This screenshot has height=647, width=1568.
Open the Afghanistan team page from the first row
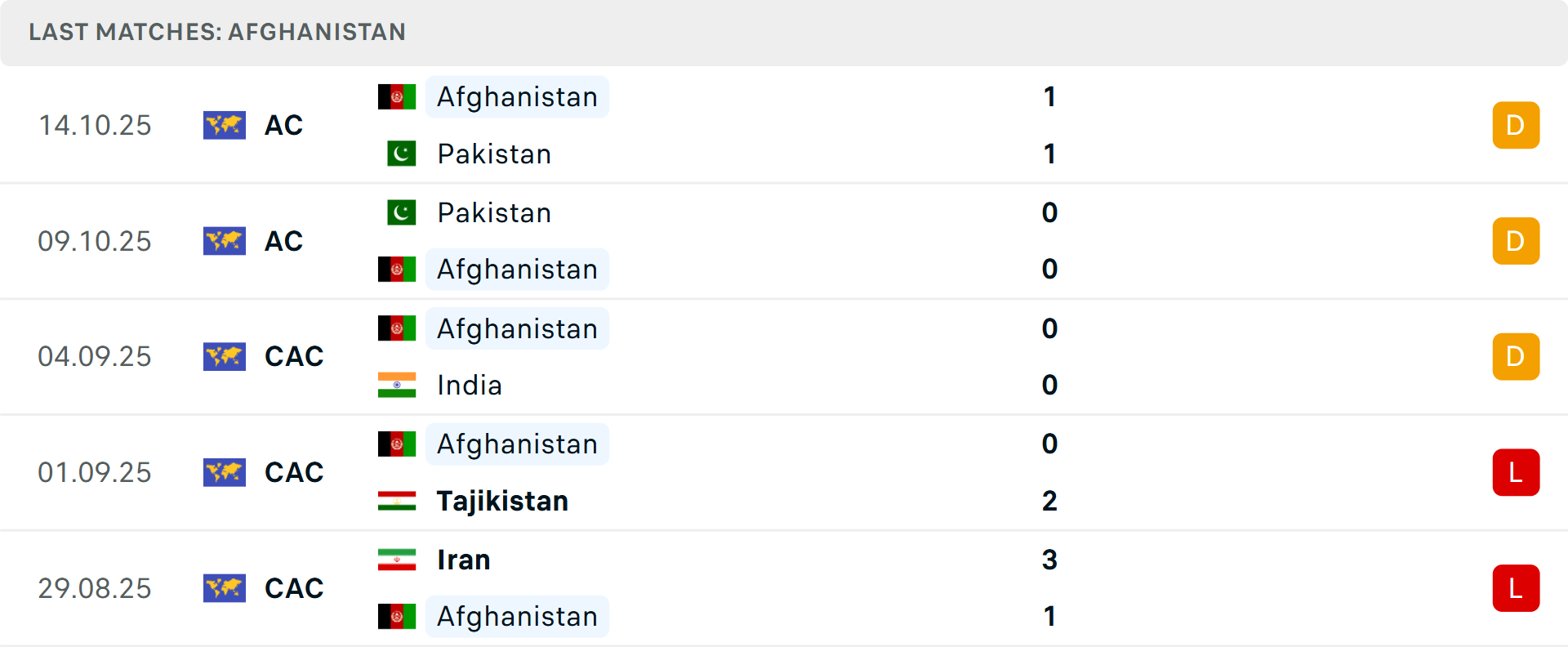(516, 96)
